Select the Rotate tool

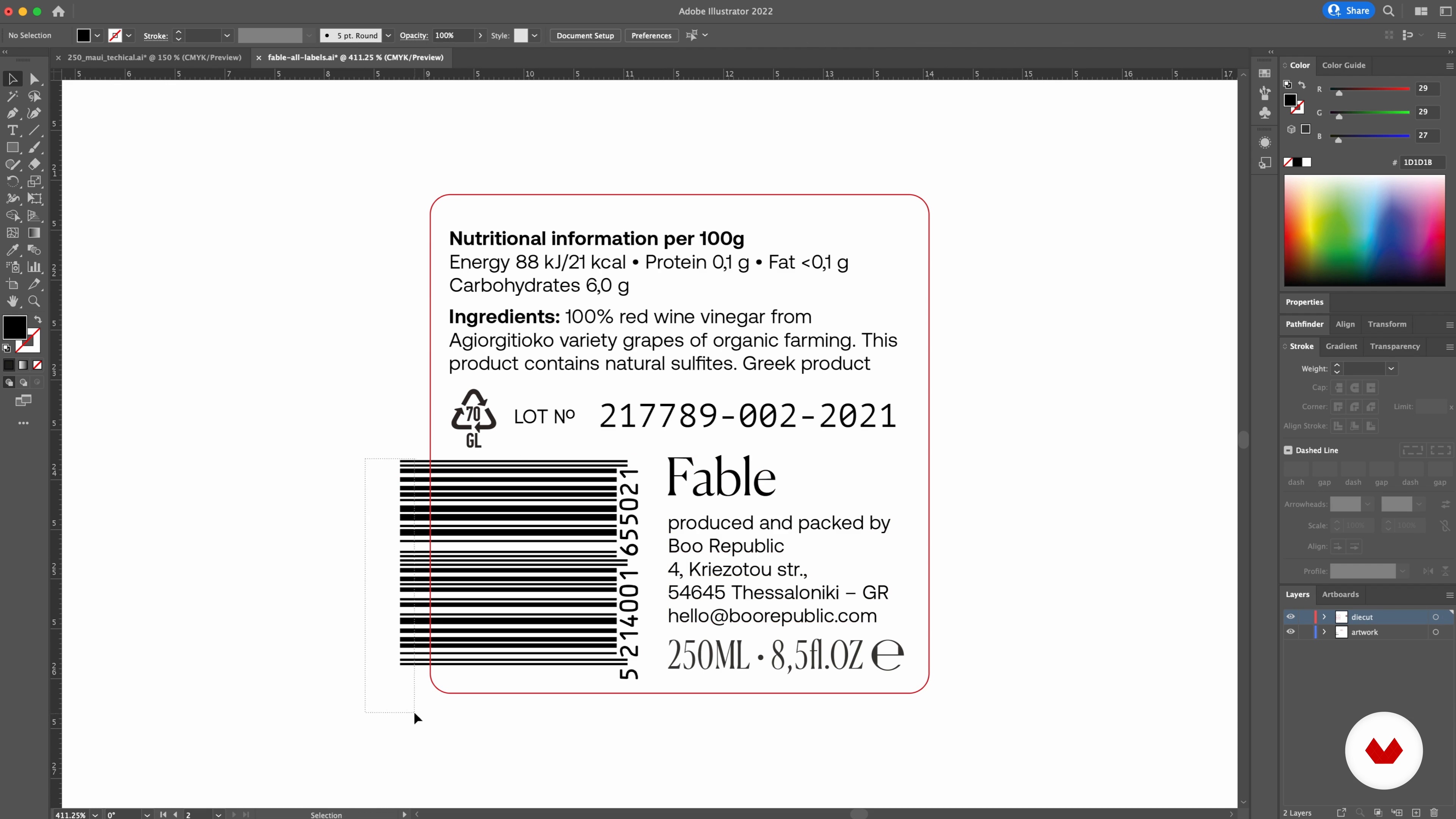13,182
